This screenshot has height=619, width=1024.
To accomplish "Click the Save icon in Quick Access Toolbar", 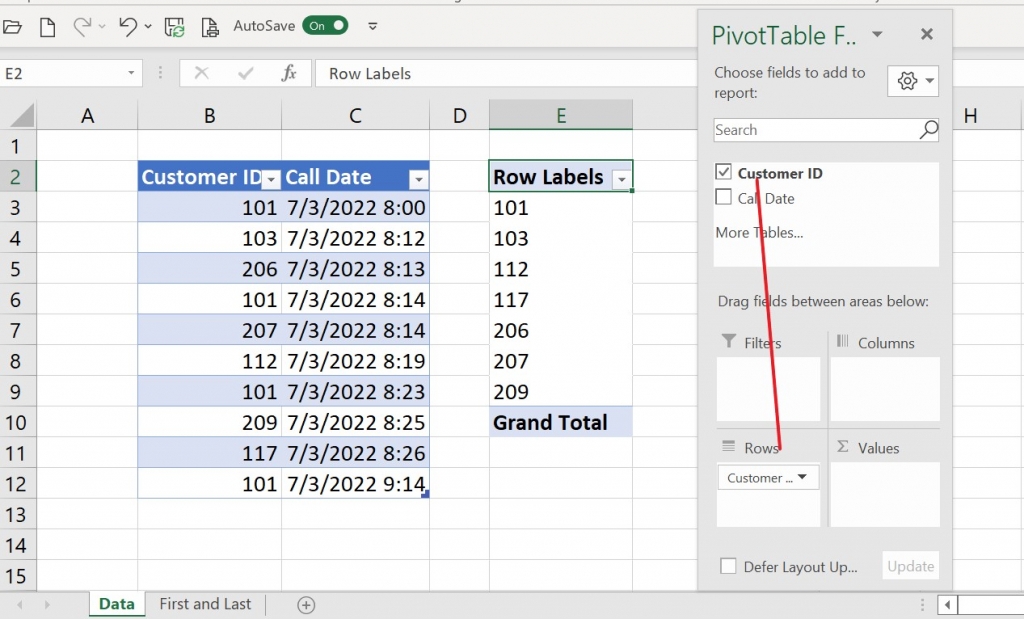I will point(173,26).
